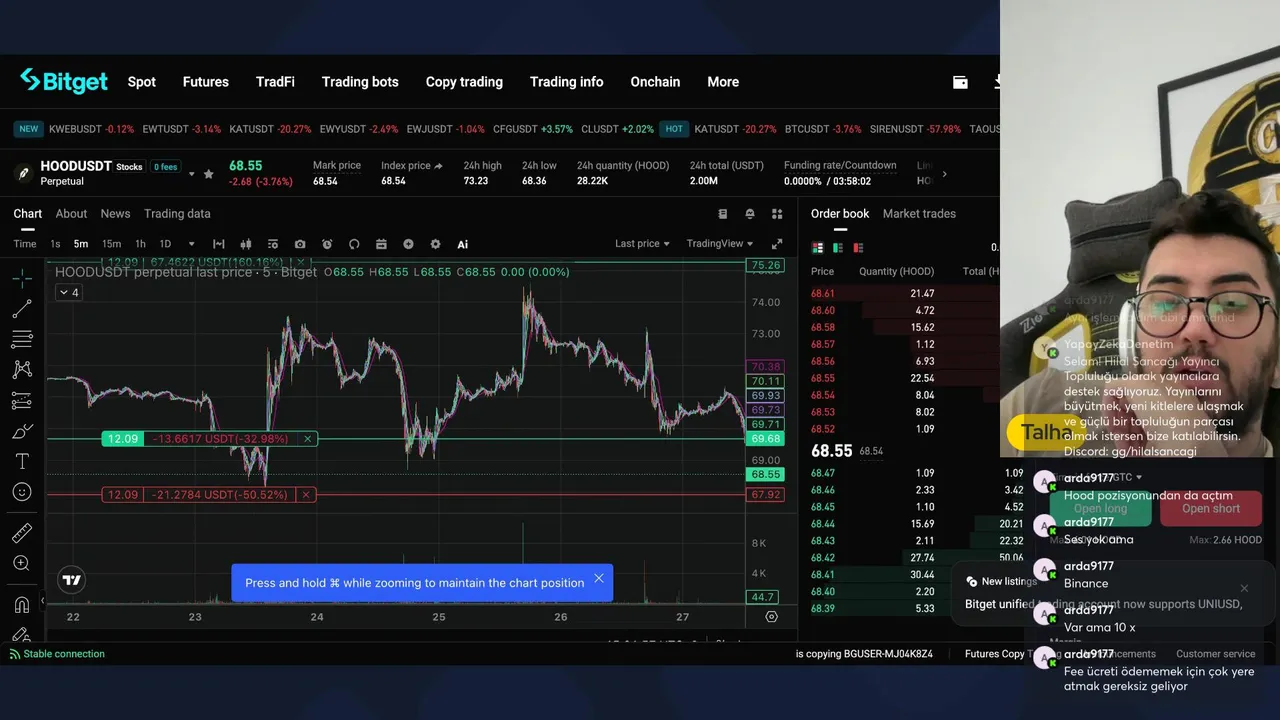Expand more timeframes dropdown arrow
Viewport: 1280px width, 720px height.
point(192,244)
